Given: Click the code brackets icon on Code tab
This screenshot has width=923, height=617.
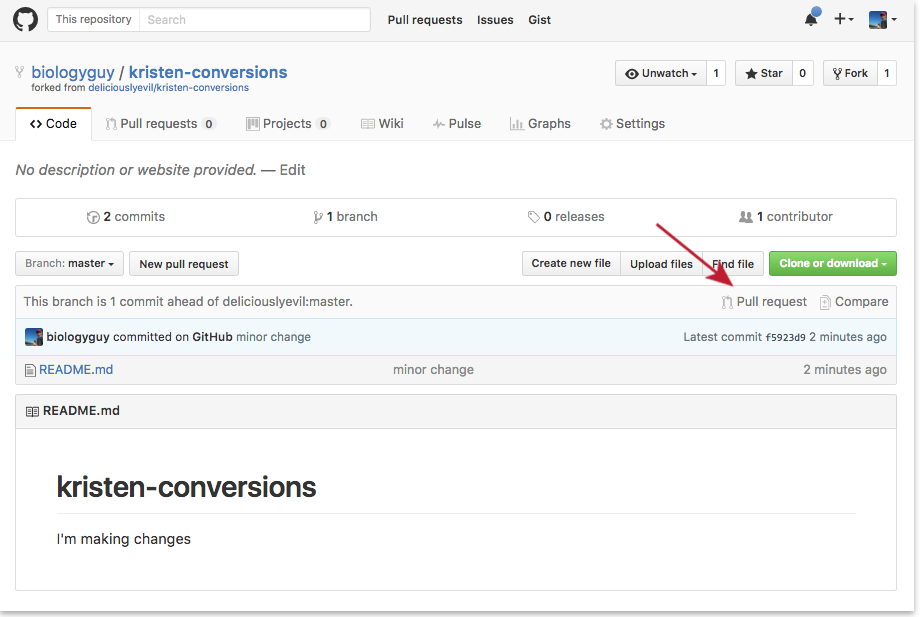Looking at the screenshot, I should click(36, 124).
